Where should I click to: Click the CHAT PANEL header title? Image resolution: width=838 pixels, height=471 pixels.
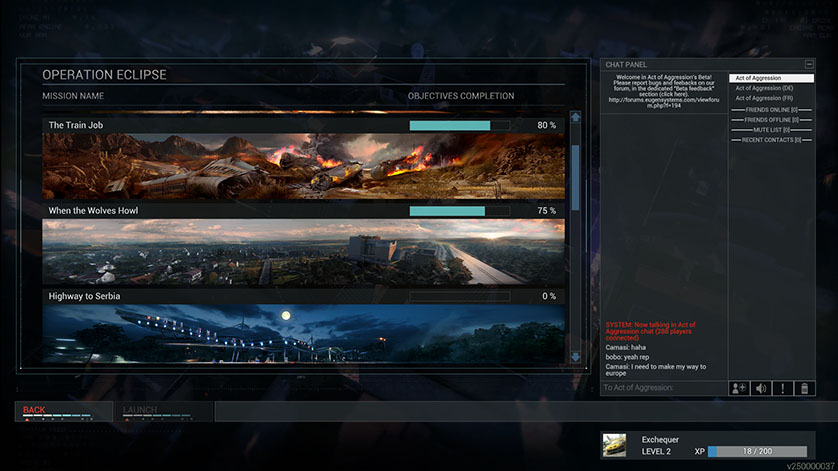pyautogui.click(x=626, y=64)
